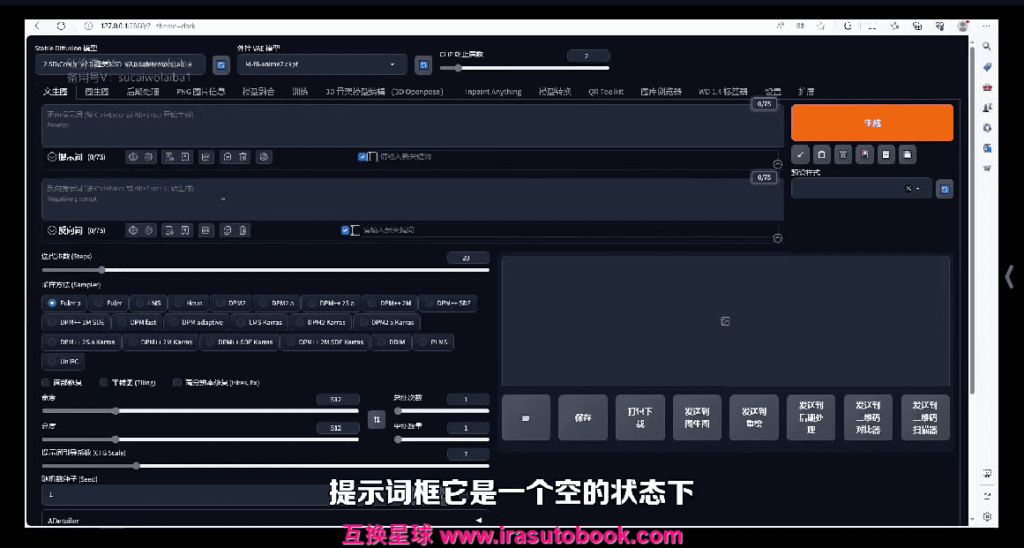Refresh the external VAE model list

tap(423, 65)
